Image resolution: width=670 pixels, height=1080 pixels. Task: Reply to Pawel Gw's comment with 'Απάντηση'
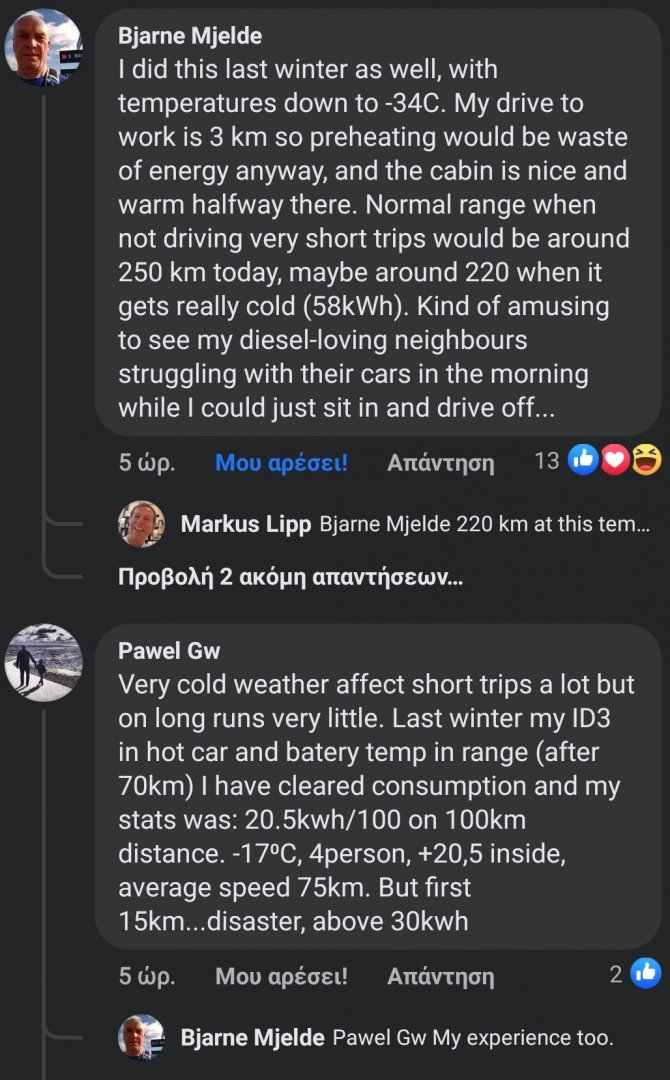point(440,976)
